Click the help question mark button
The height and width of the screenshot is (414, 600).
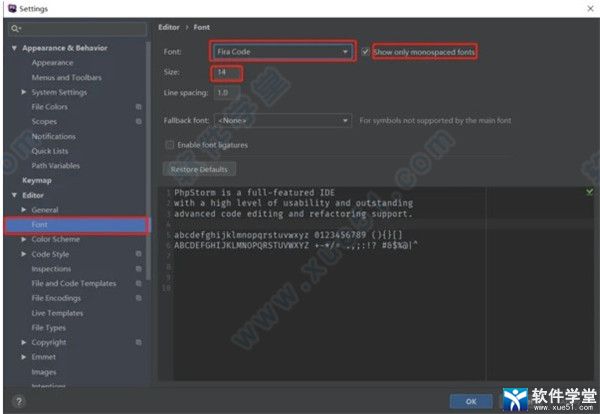[x=19, y=401]
